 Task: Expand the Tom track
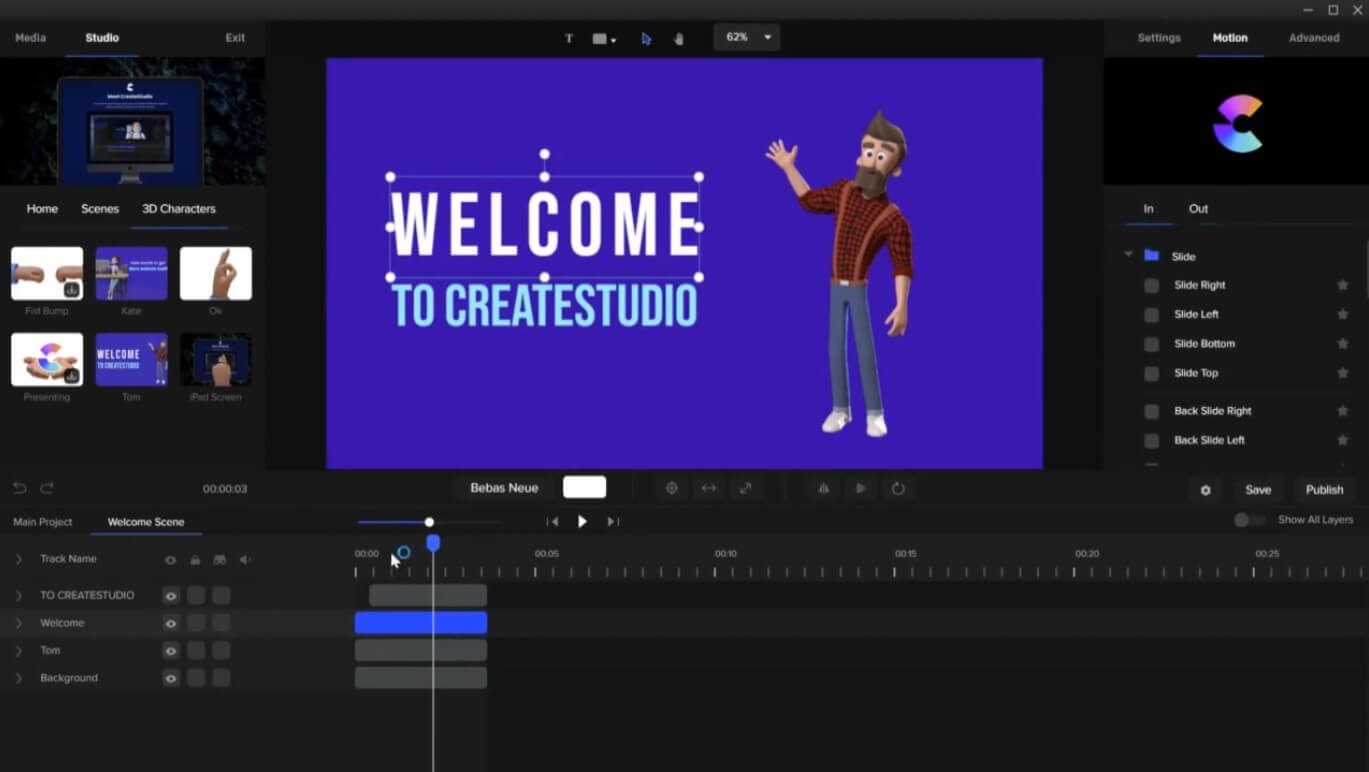[18, 651]
